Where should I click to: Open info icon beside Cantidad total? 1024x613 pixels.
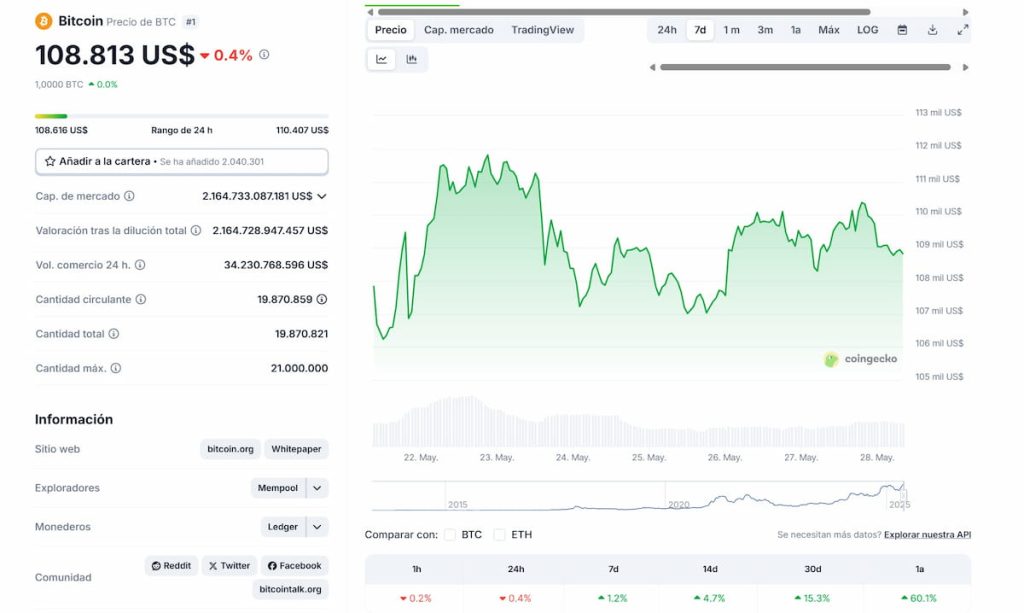click(114, 334)
